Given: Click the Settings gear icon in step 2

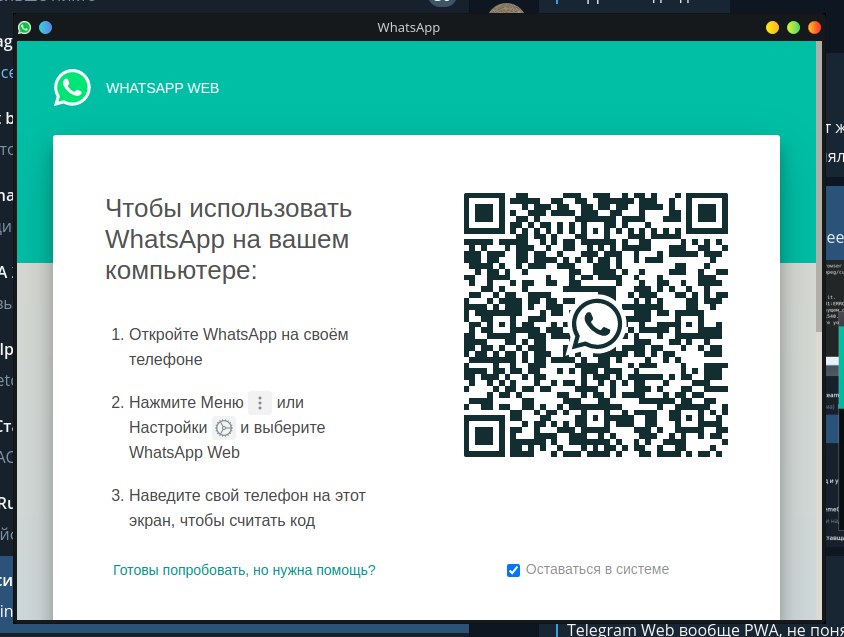Looking at the screenshot, I should pos(224,428).
